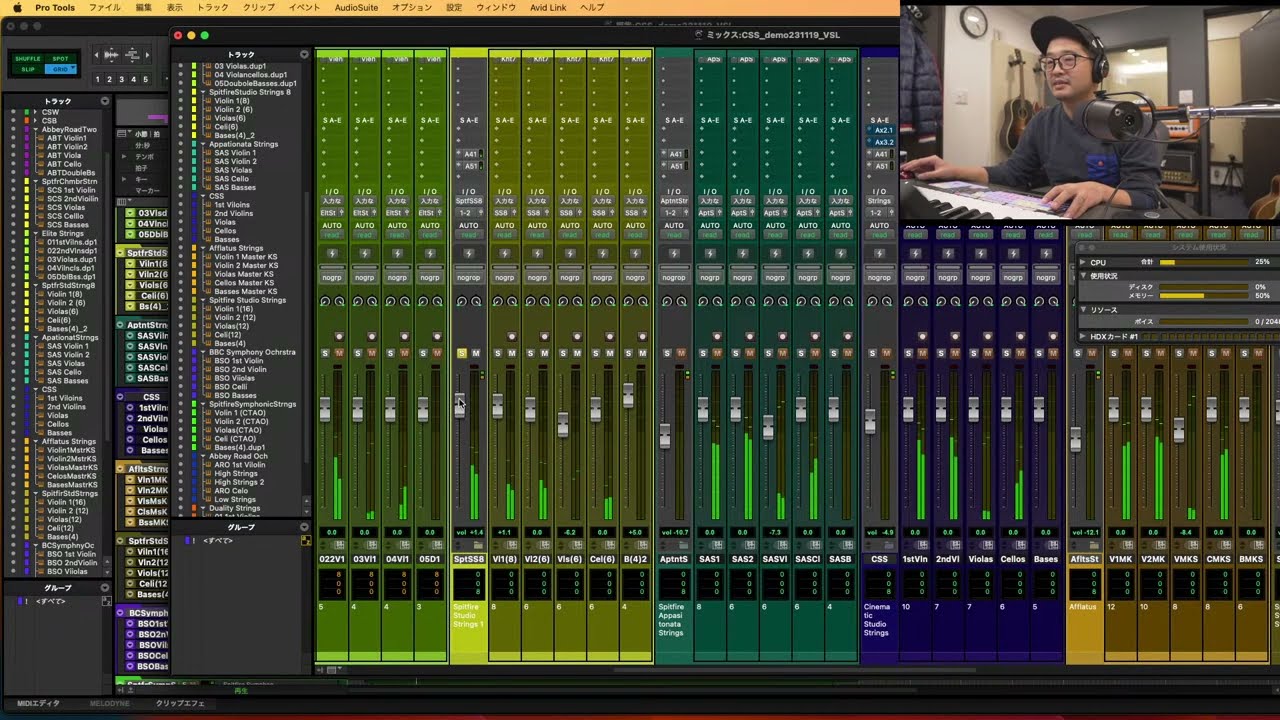The image size is (1280, 720).
Task: Select Violin 1 Master KS in track list
Action: click(245, 257)
